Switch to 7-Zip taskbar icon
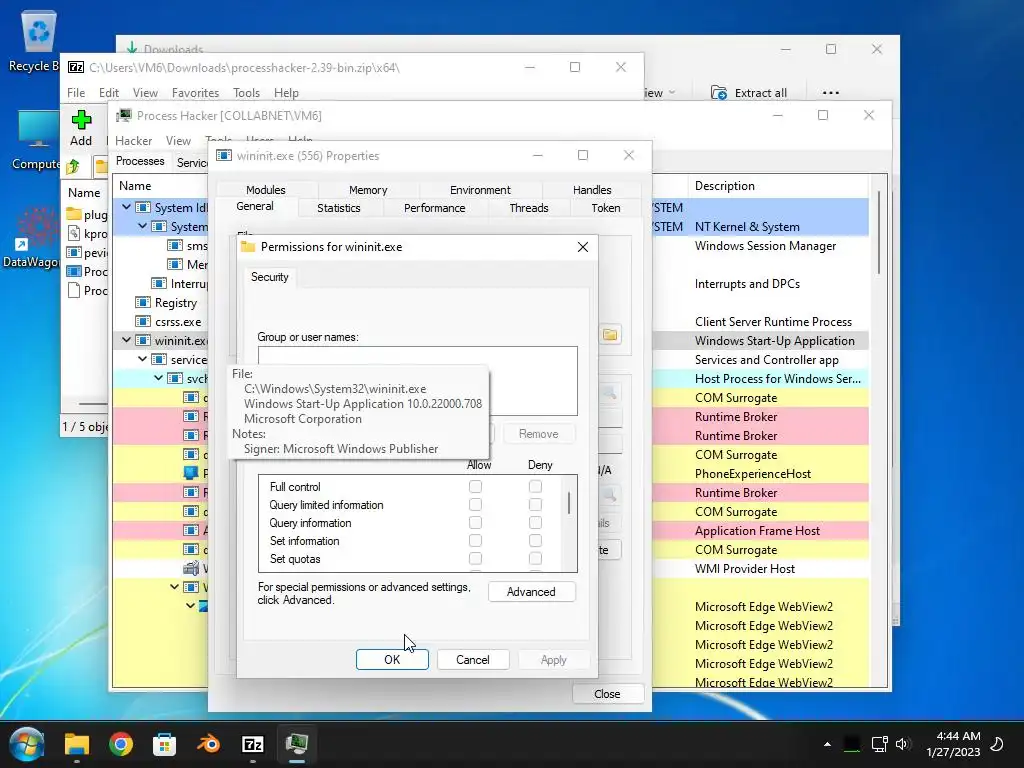Screen dimensions: 1024x768 coord(253,744)
